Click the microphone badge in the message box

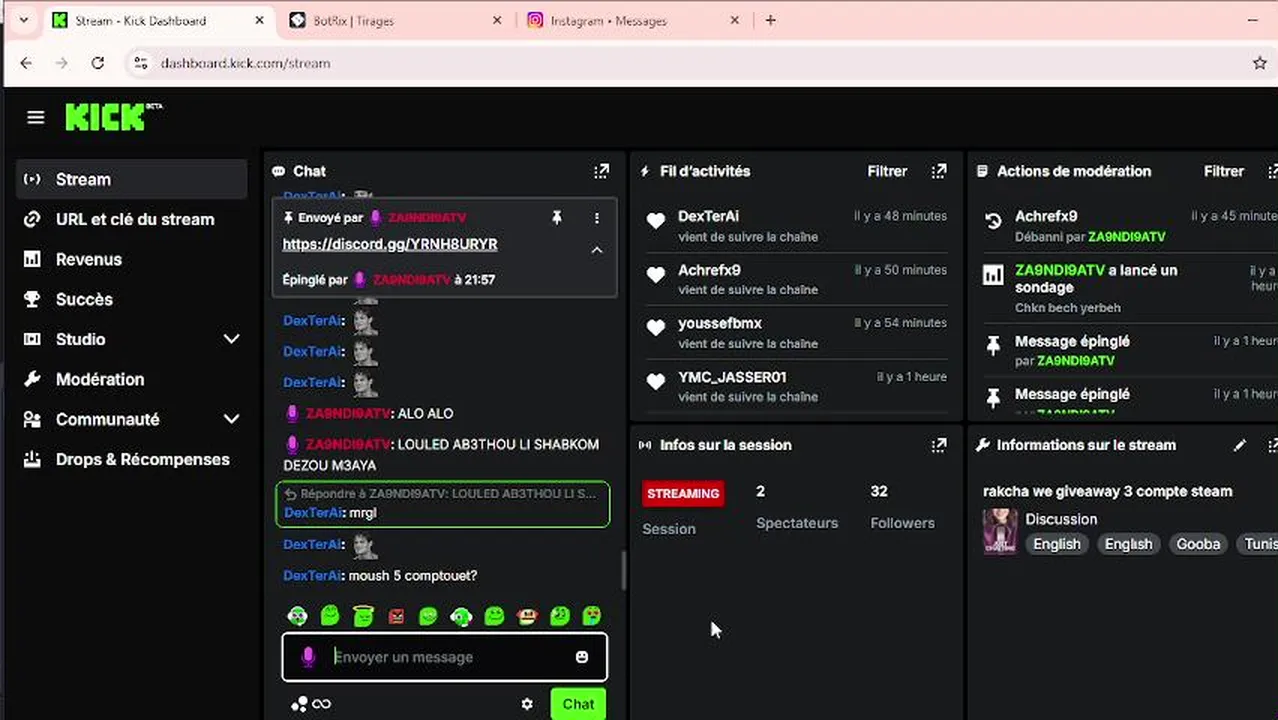[308, 657]
